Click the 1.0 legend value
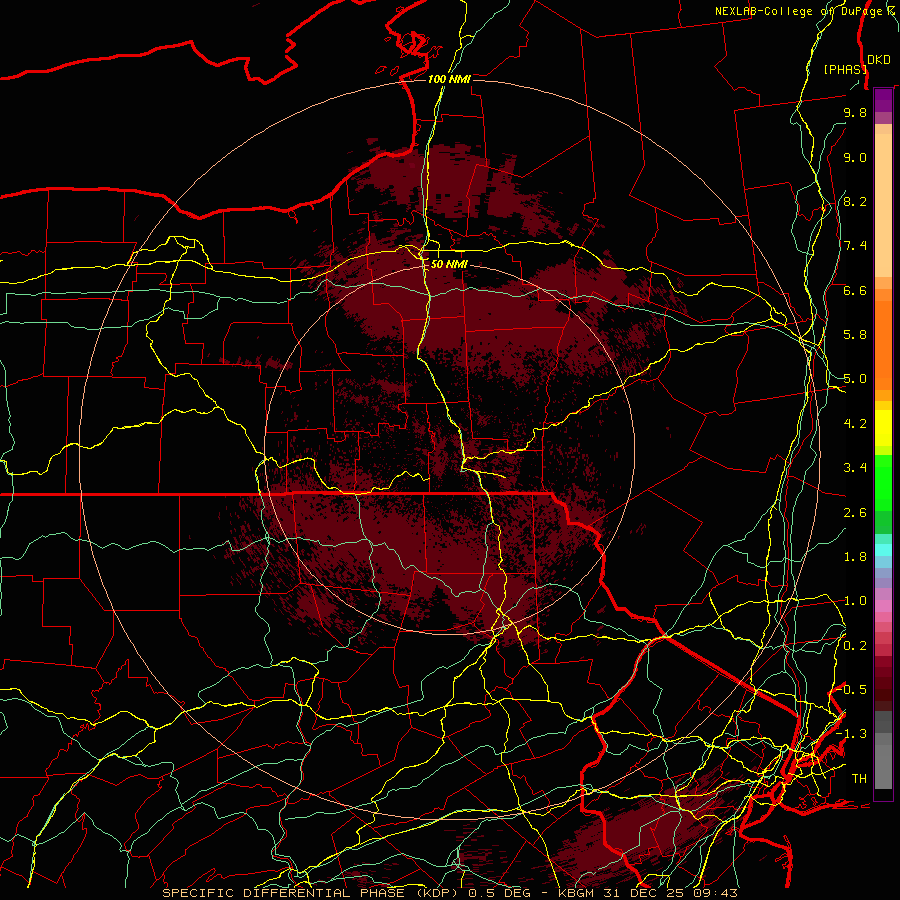900x900 pixels. coord(855,601)
